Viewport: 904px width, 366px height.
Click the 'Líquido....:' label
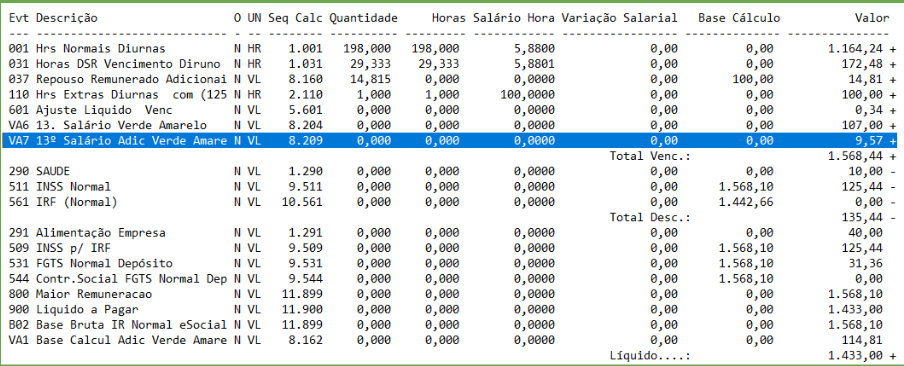point(650,356)
